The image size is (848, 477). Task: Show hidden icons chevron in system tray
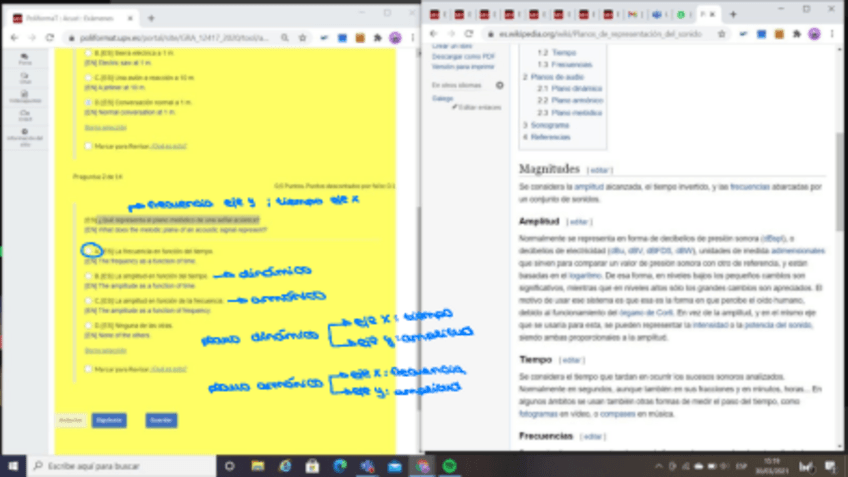tap(659, 466)
